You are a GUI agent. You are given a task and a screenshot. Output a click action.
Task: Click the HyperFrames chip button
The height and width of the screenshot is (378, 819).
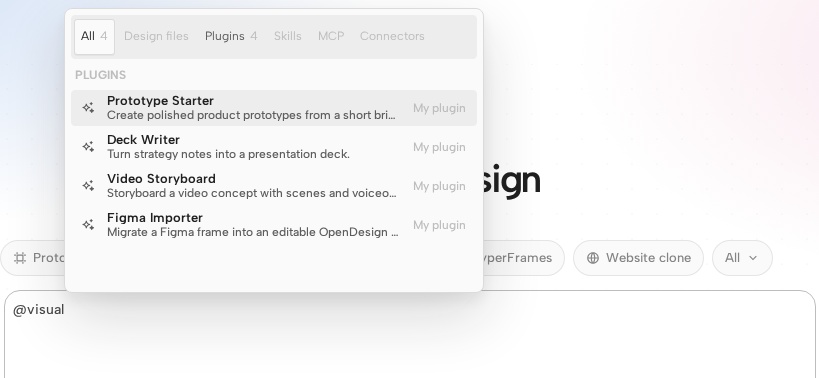pyautogui.click(x=522, y=258)
